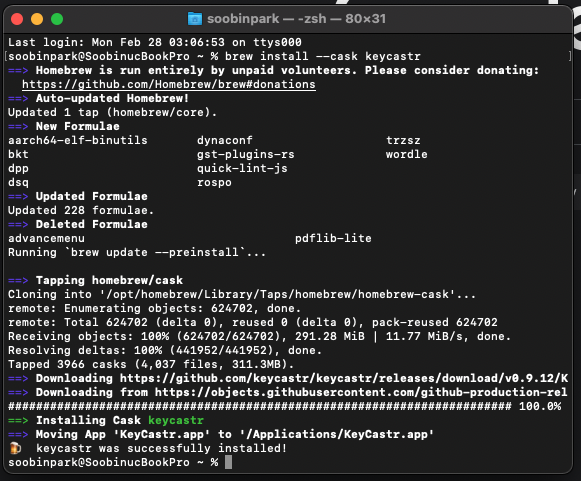Click the 'Auto-updated Homebrew!' heading
581x481 pixels.
(112, 99)
